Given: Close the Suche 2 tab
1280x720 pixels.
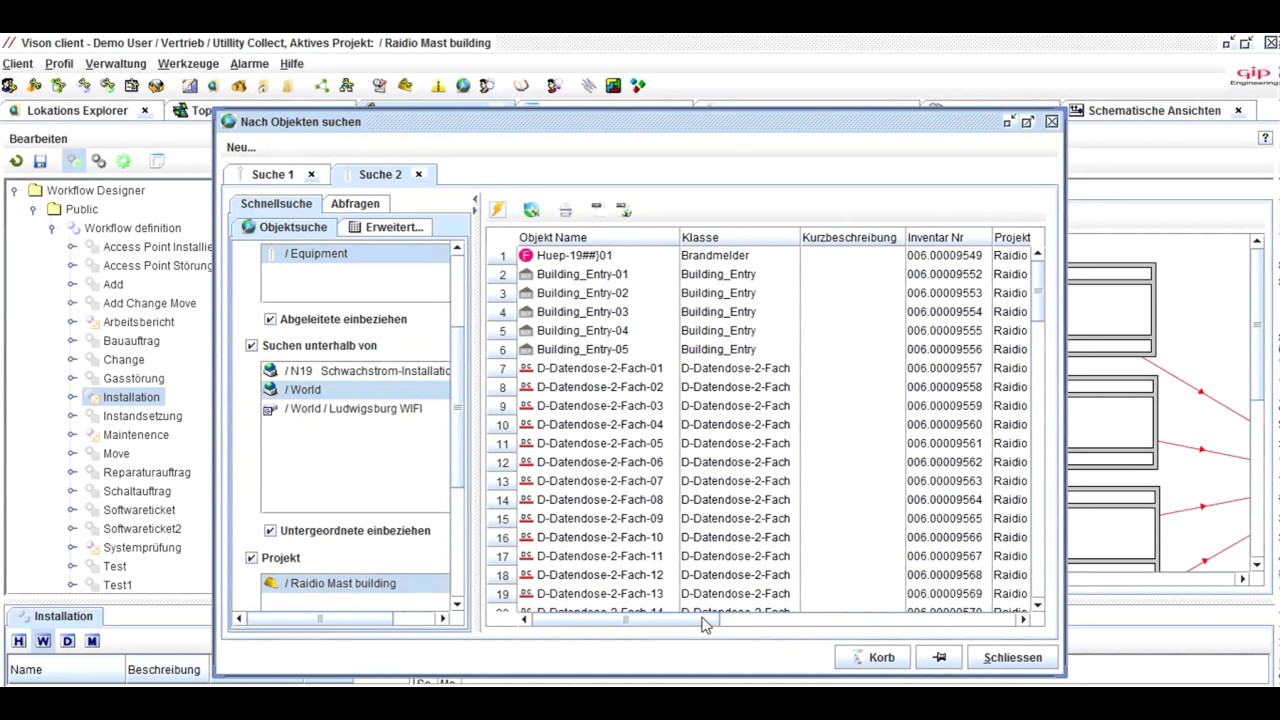Looking at the screenshot, I should (x=419, y=175).
